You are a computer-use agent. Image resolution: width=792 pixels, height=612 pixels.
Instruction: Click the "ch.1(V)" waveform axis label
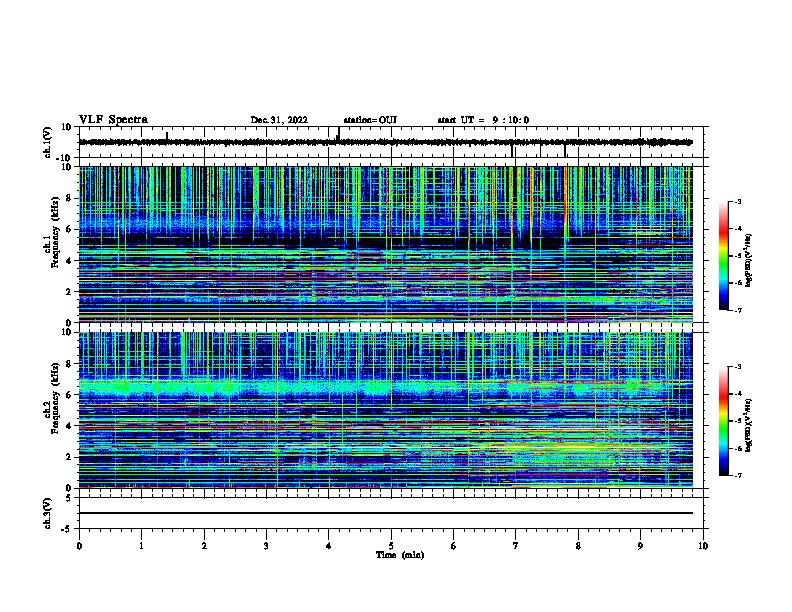48,142
